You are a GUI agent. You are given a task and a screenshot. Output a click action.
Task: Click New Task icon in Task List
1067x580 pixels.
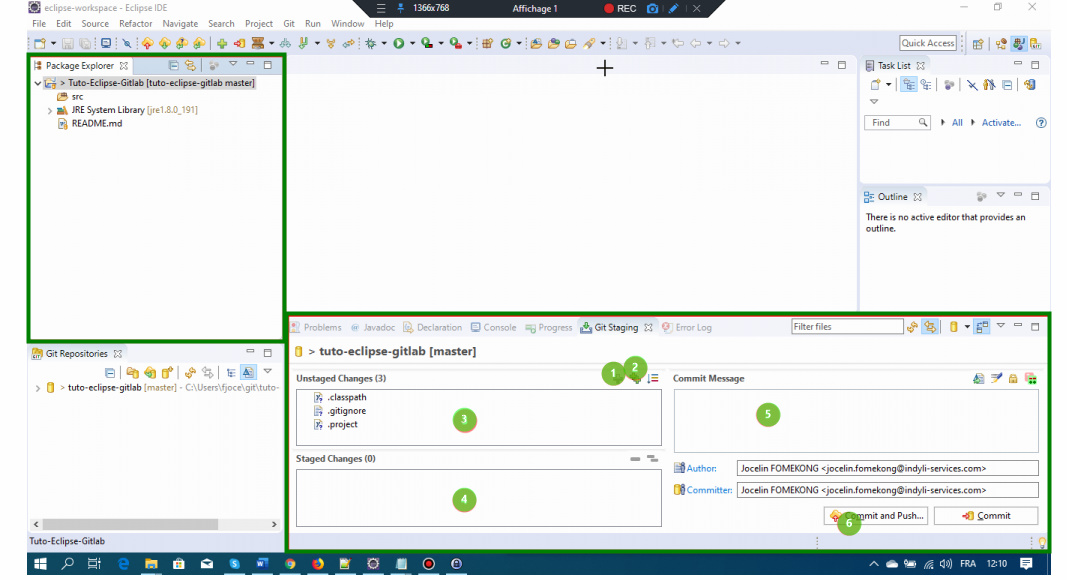[875, 85]
